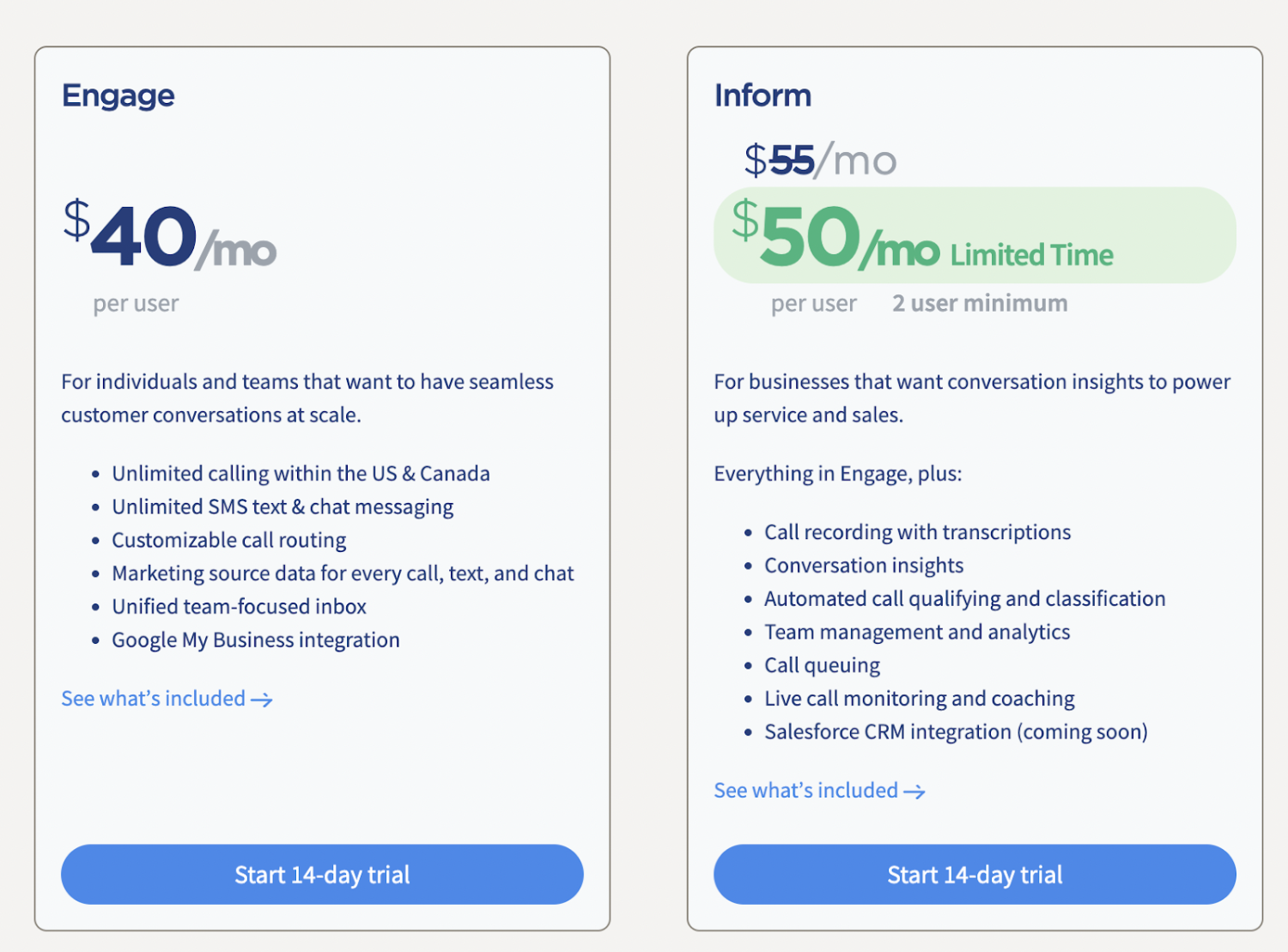Screen dimensions: 1288x952
Task: Start the Engage plan 14-day trial
Action: pyautogui.click(x=322, y=874)
